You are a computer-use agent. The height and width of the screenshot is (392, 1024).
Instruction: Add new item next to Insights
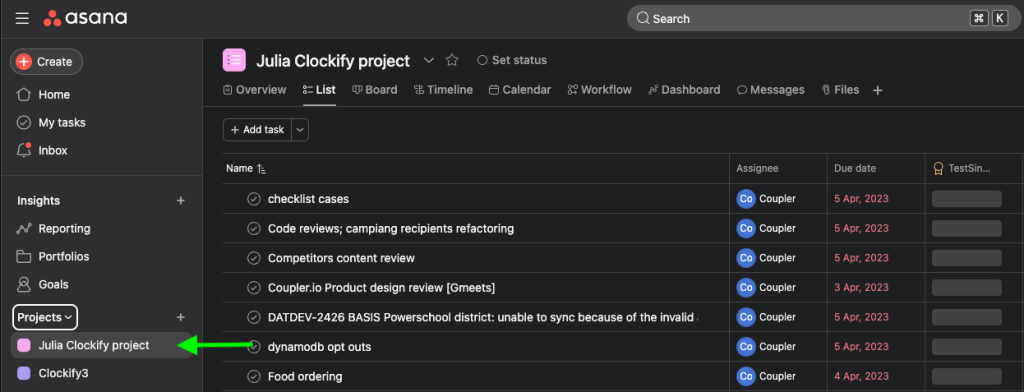(181, 201)
